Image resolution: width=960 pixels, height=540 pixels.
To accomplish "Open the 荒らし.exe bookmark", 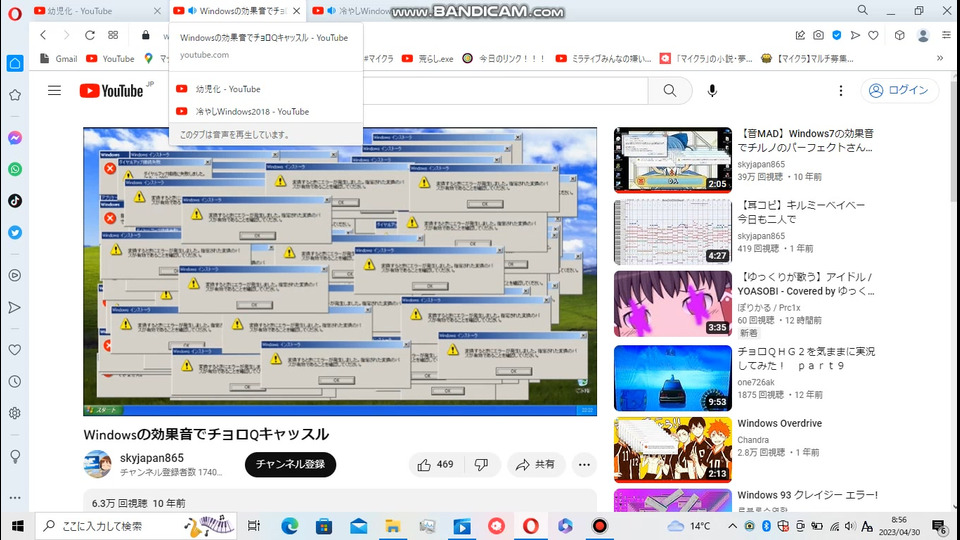I will click(428, 59).
